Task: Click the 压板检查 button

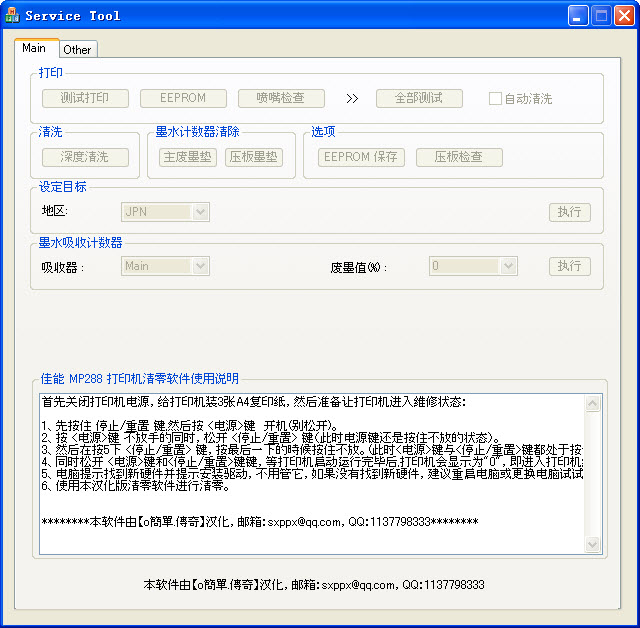Action: point(459,157)
